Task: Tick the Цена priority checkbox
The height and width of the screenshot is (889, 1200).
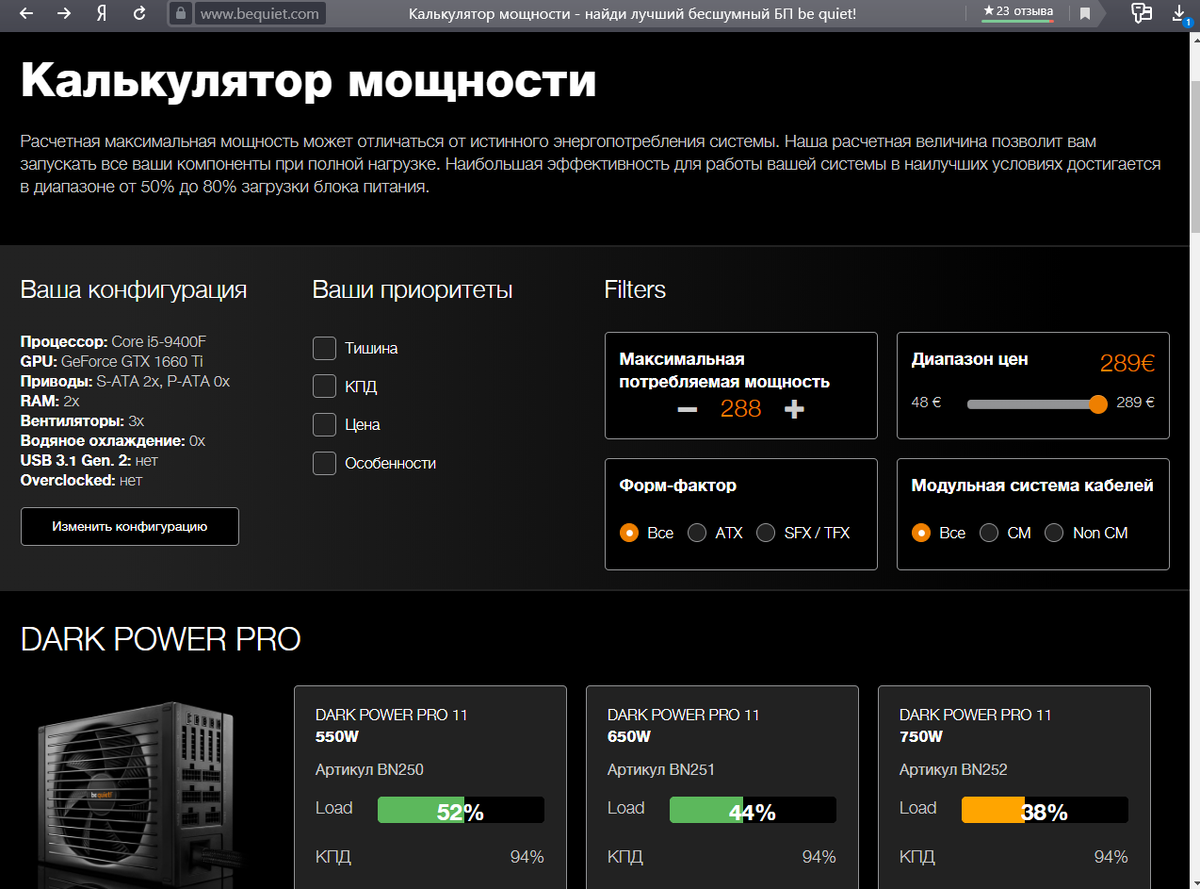Action: (324, 425)
